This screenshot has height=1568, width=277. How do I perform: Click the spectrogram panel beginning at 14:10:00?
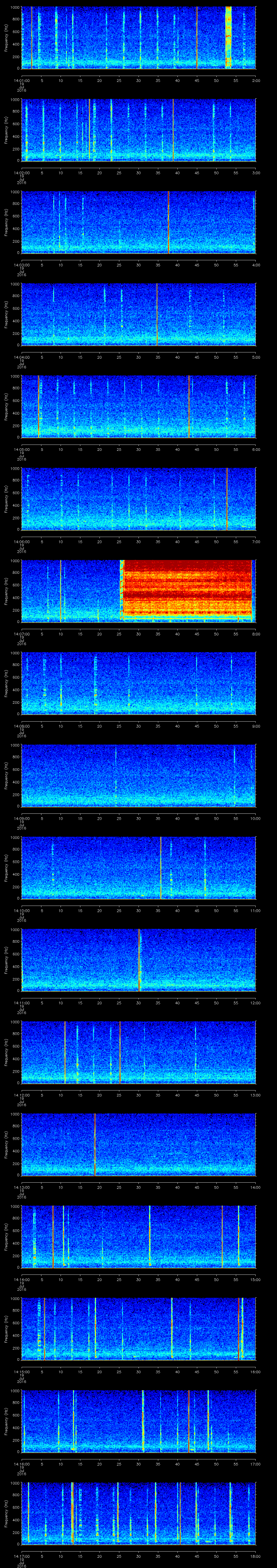[x=139, y=868]
